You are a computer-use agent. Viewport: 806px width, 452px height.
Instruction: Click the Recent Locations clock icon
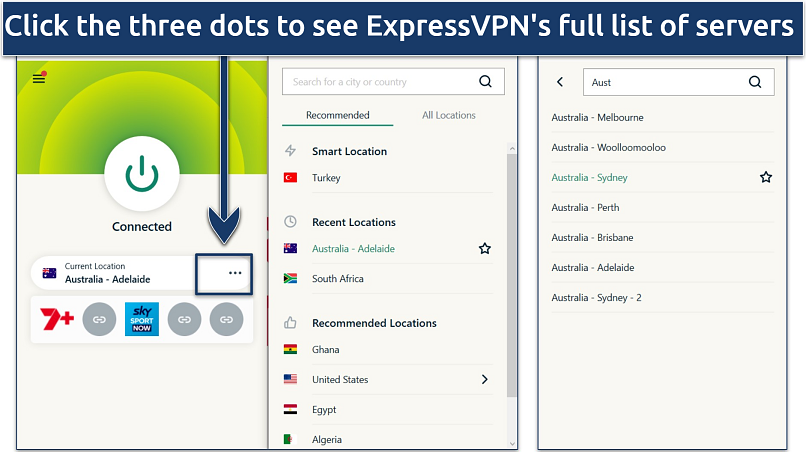click(290, 222)
